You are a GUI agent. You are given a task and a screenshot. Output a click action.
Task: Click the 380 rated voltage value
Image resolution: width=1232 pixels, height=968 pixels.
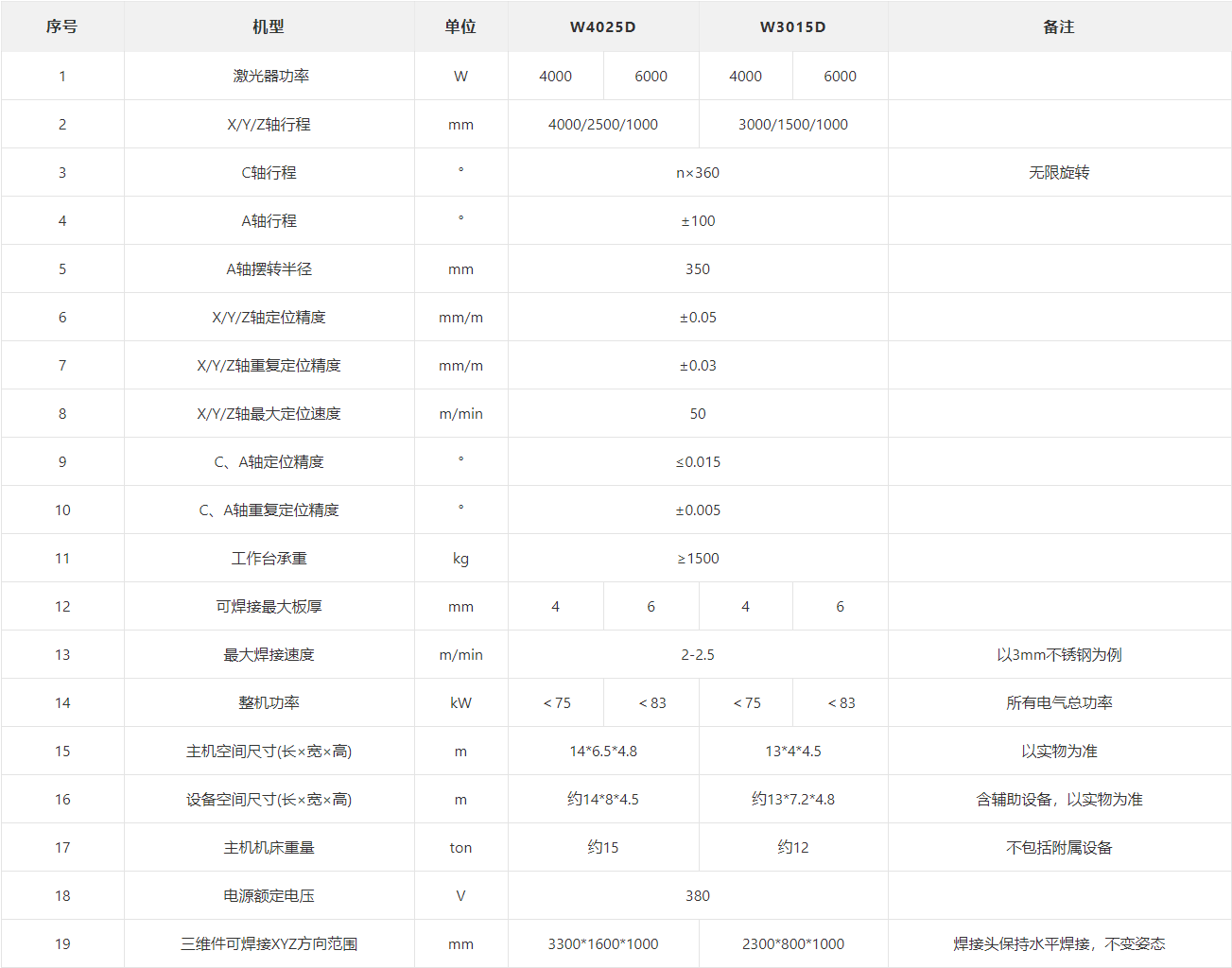[698, 895]
